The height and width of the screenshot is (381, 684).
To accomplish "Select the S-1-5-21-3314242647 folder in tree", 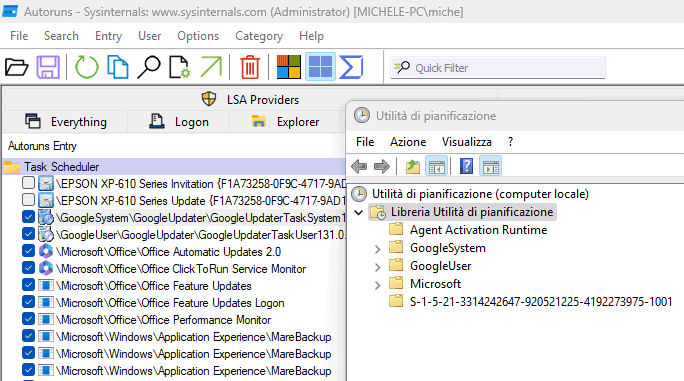I will click(x=541, y=302).
